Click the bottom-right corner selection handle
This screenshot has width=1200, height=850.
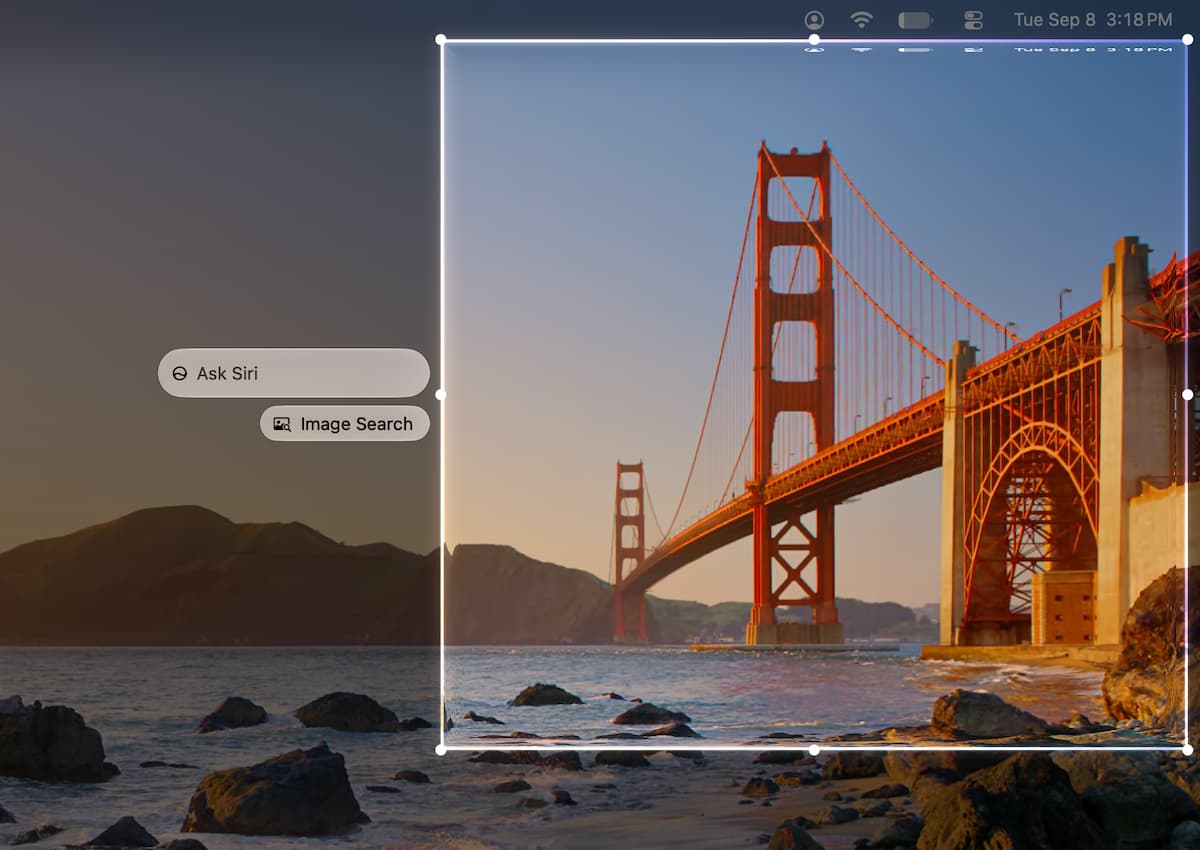1187,749
